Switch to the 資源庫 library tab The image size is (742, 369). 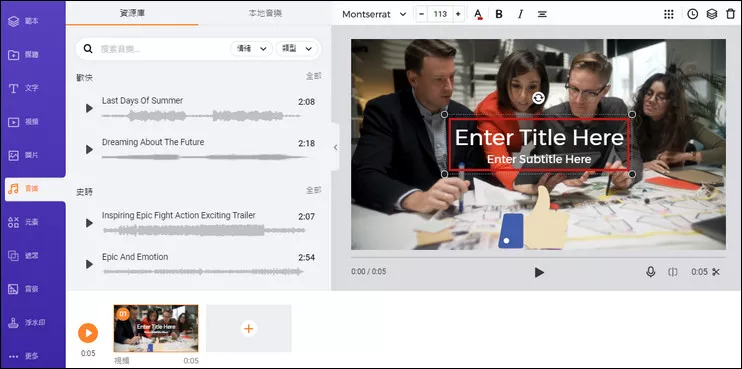[x=132, y=13]
